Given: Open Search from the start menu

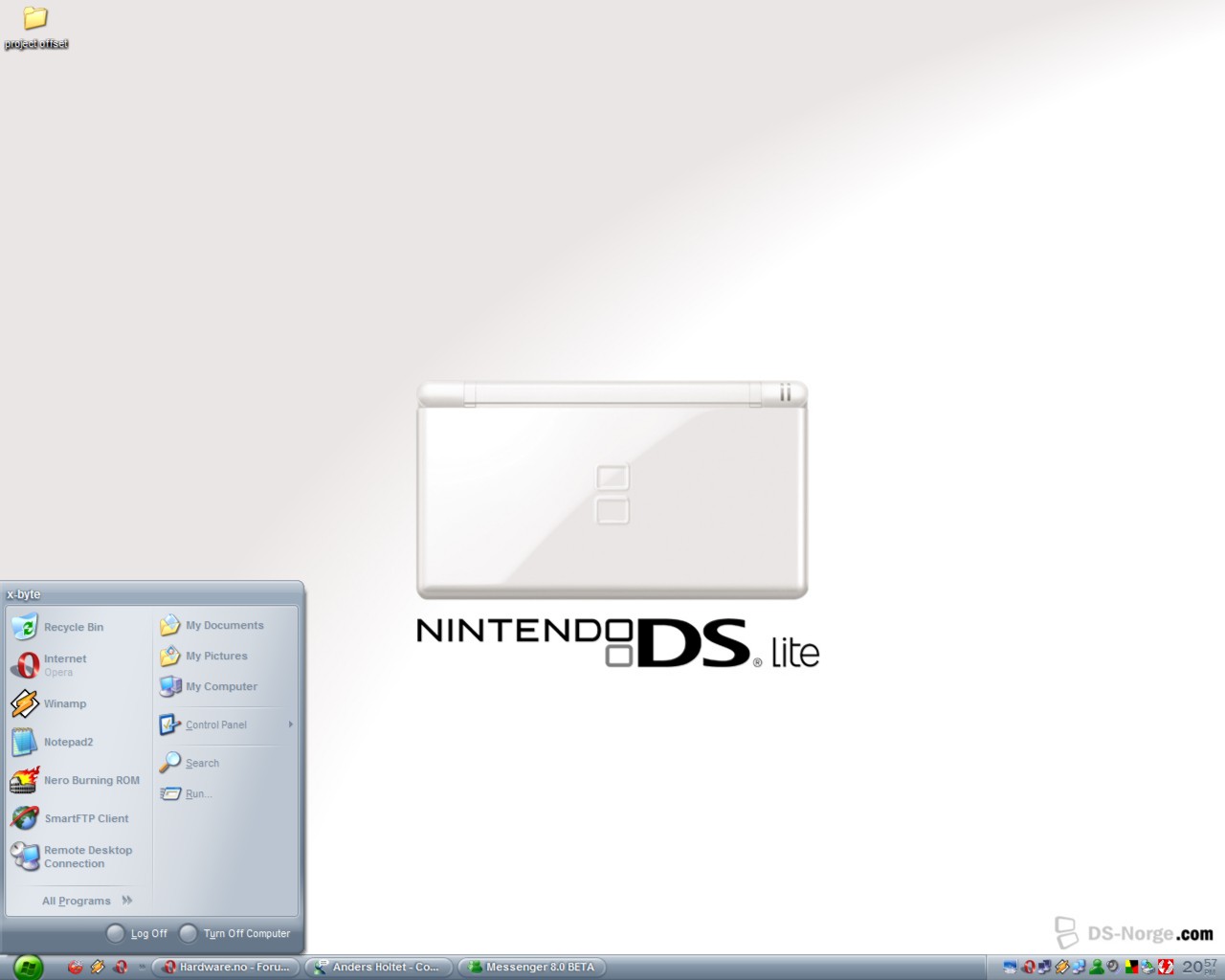Looking at the screenshot, I should [x=226, y=763].
